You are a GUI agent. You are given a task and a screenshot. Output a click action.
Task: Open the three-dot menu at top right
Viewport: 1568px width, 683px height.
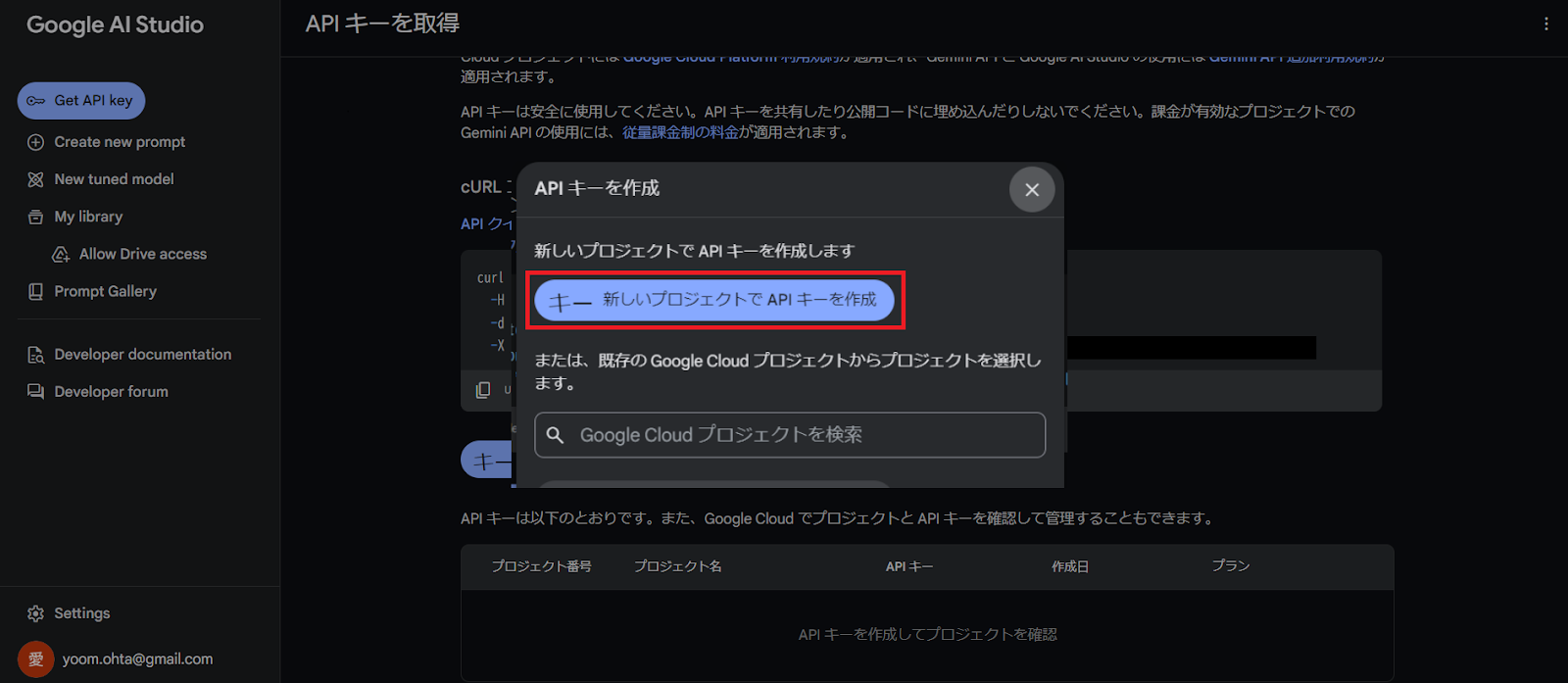pyautogui.click(x=1545, y=24)
